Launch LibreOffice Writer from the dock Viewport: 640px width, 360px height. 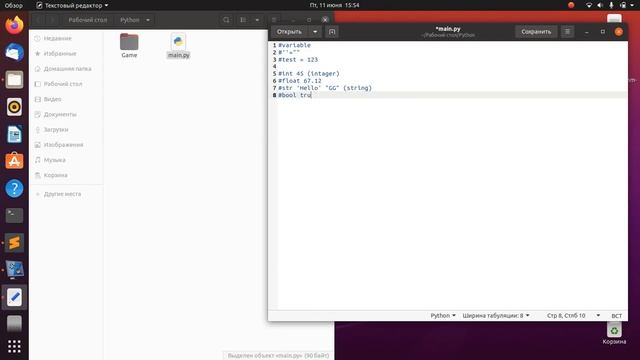[x=14, y=134]
